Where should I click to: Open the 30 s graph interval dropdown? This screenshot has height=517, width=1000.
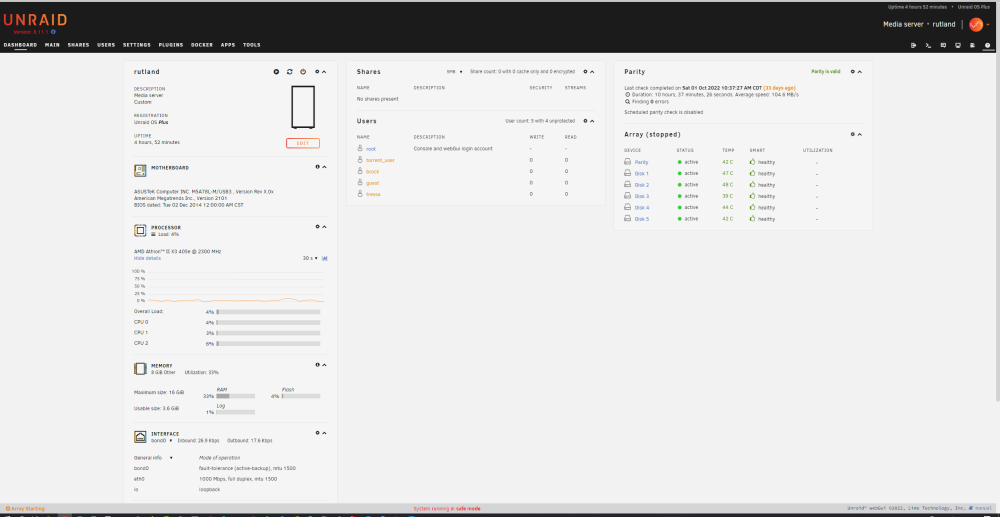(310, 258)
